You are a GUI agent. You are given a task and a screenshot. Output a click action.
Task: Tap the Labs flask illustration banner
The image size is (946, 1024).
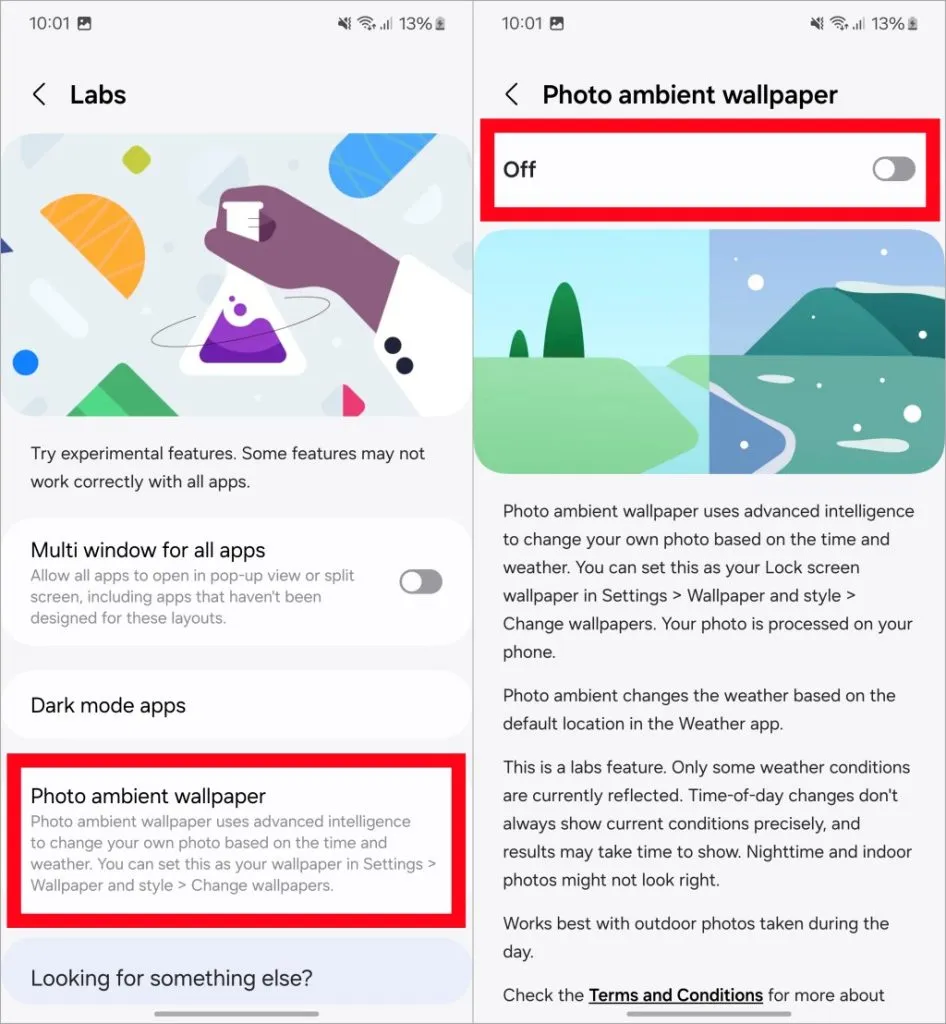tap(236, 275)
